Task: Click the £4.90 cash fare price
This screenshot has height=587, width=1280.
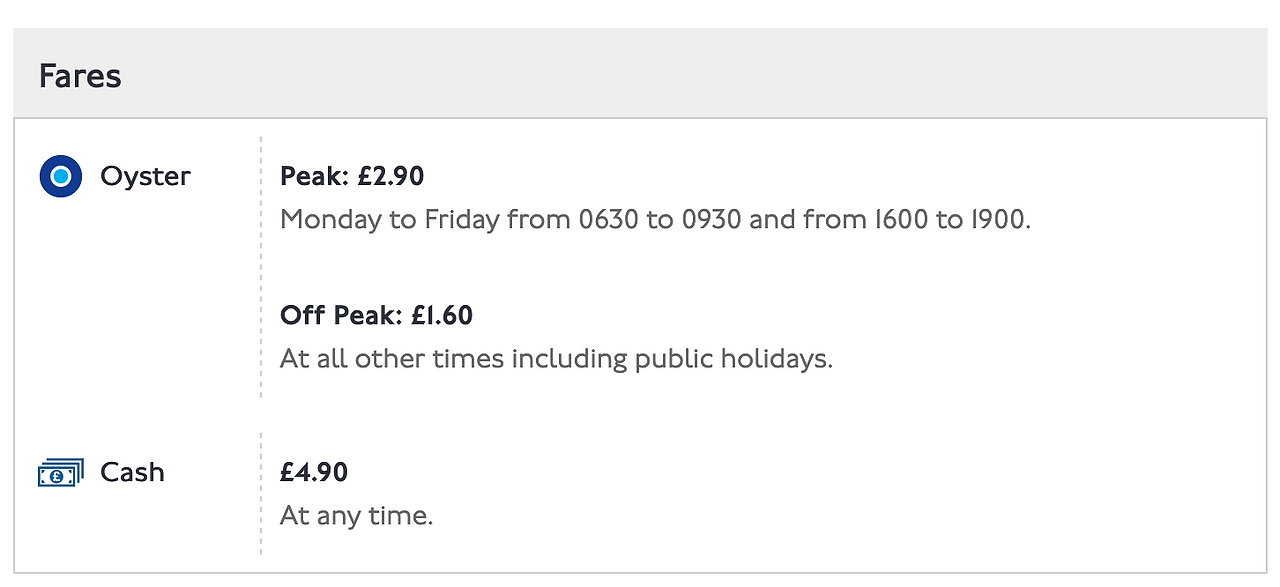Action: pyautogui.click(x=314, y=472)
